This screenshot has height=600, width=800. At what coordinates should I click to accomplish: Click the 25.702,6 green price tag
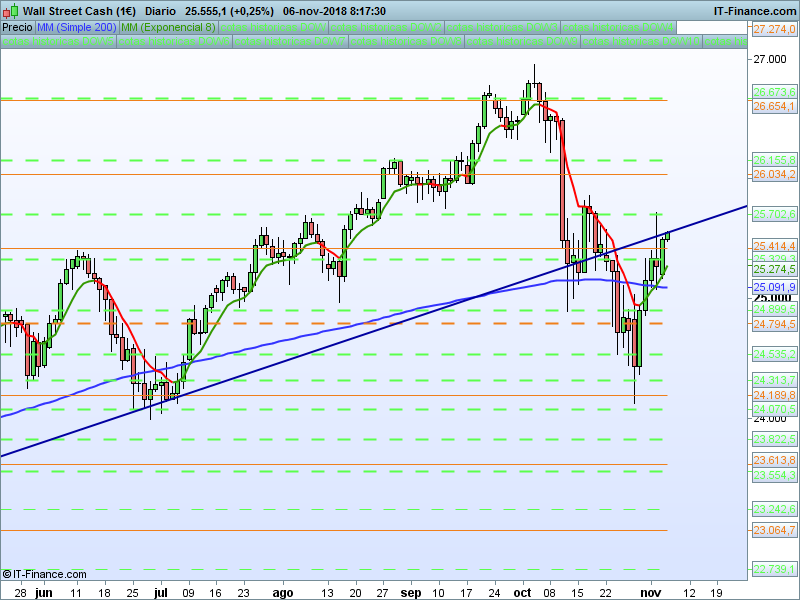tap(774, 214)
